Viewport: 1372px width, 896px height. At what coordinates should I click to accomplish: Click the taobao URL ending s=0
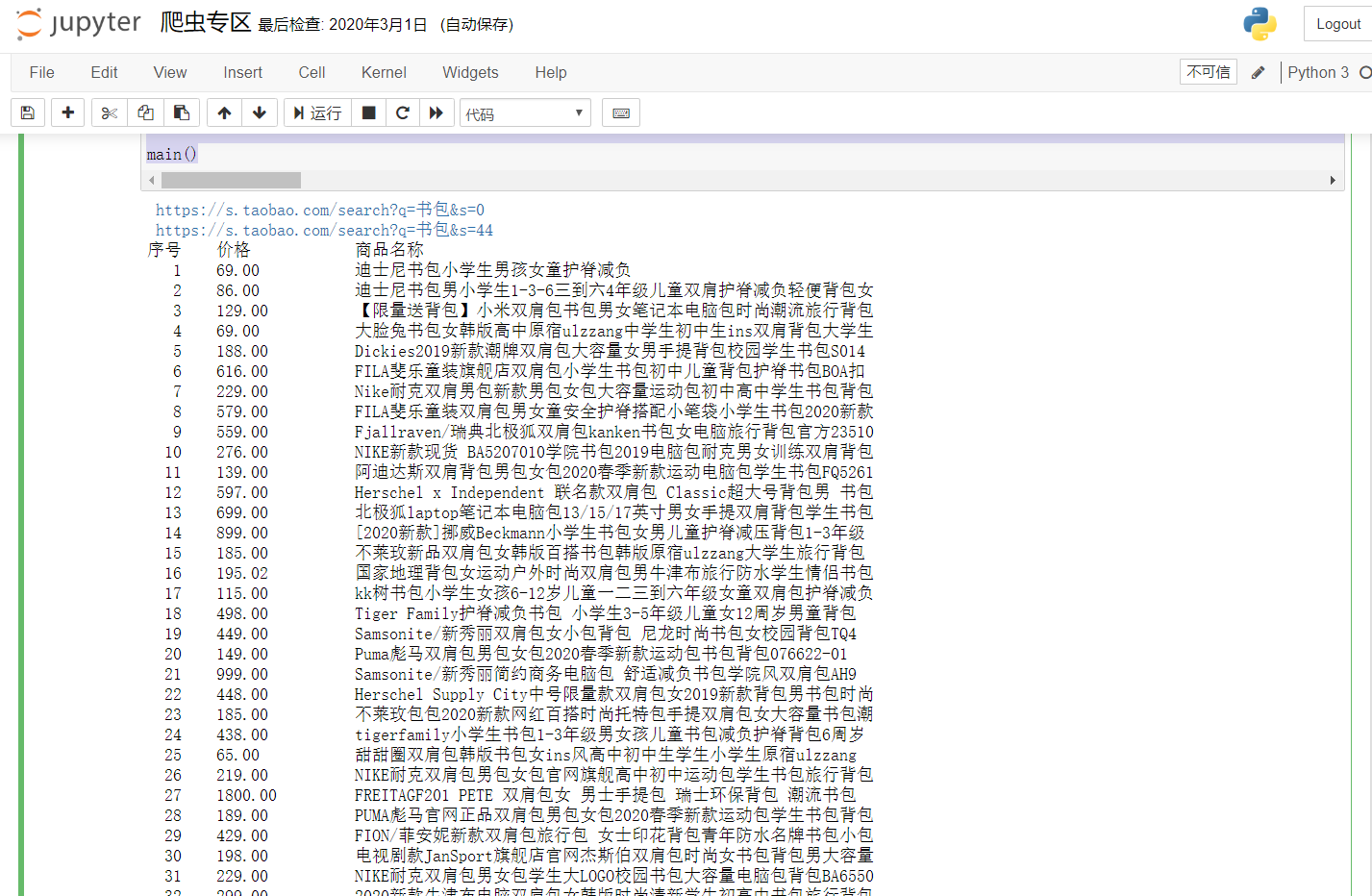[320, 210]
